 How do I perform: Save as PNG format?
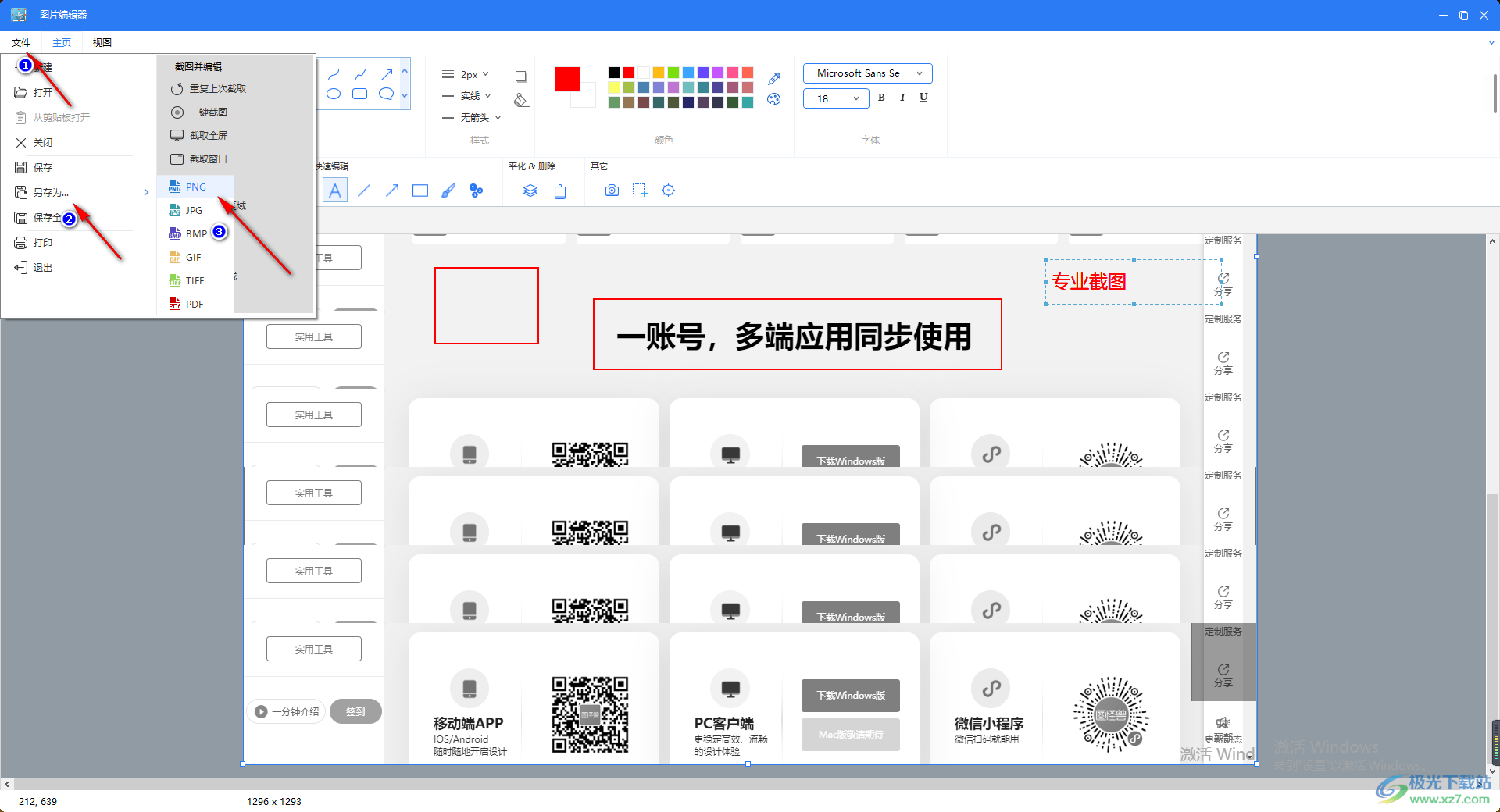[195, 187]
